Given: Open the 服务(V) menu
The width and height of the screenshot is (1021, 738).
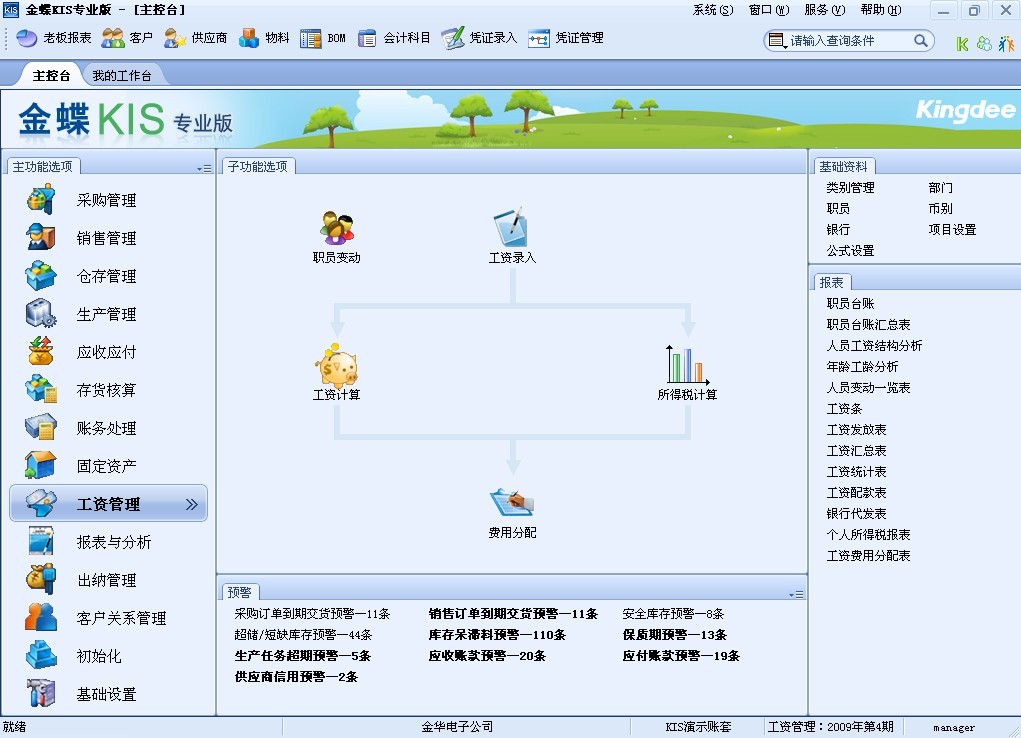Looking at the screenshot, I should [824, 10].
